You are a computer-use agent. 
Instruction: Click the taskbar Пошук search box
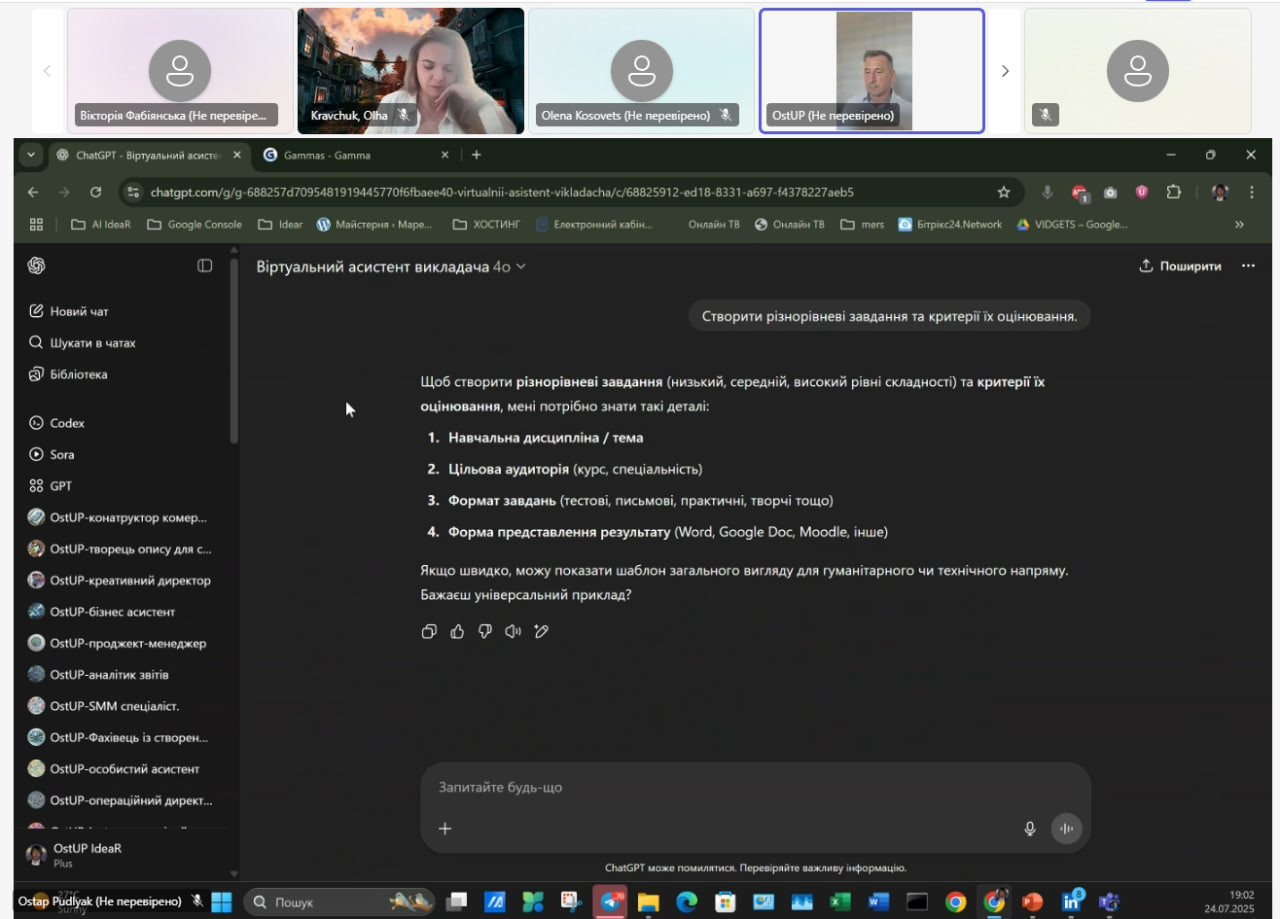pos(340,902)
